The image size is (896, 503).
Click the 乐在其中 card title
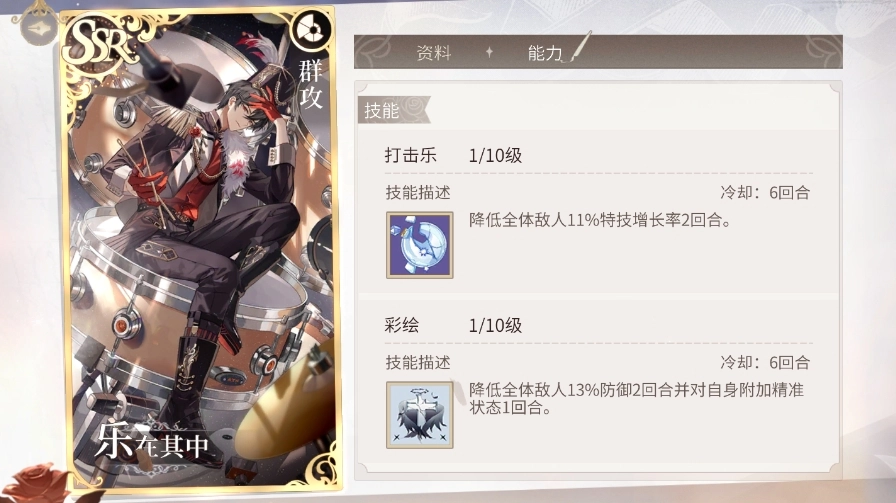pyautogui.click(x=153, y=442)
